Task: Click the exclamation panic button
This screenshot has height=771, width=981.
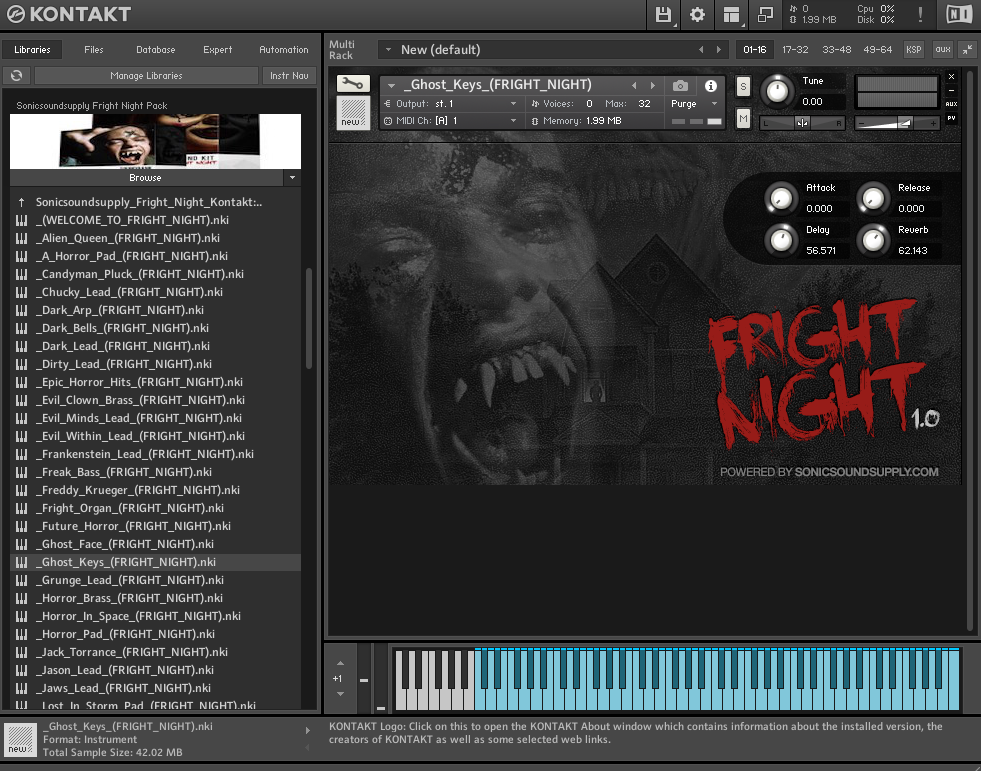Action: 920,14
